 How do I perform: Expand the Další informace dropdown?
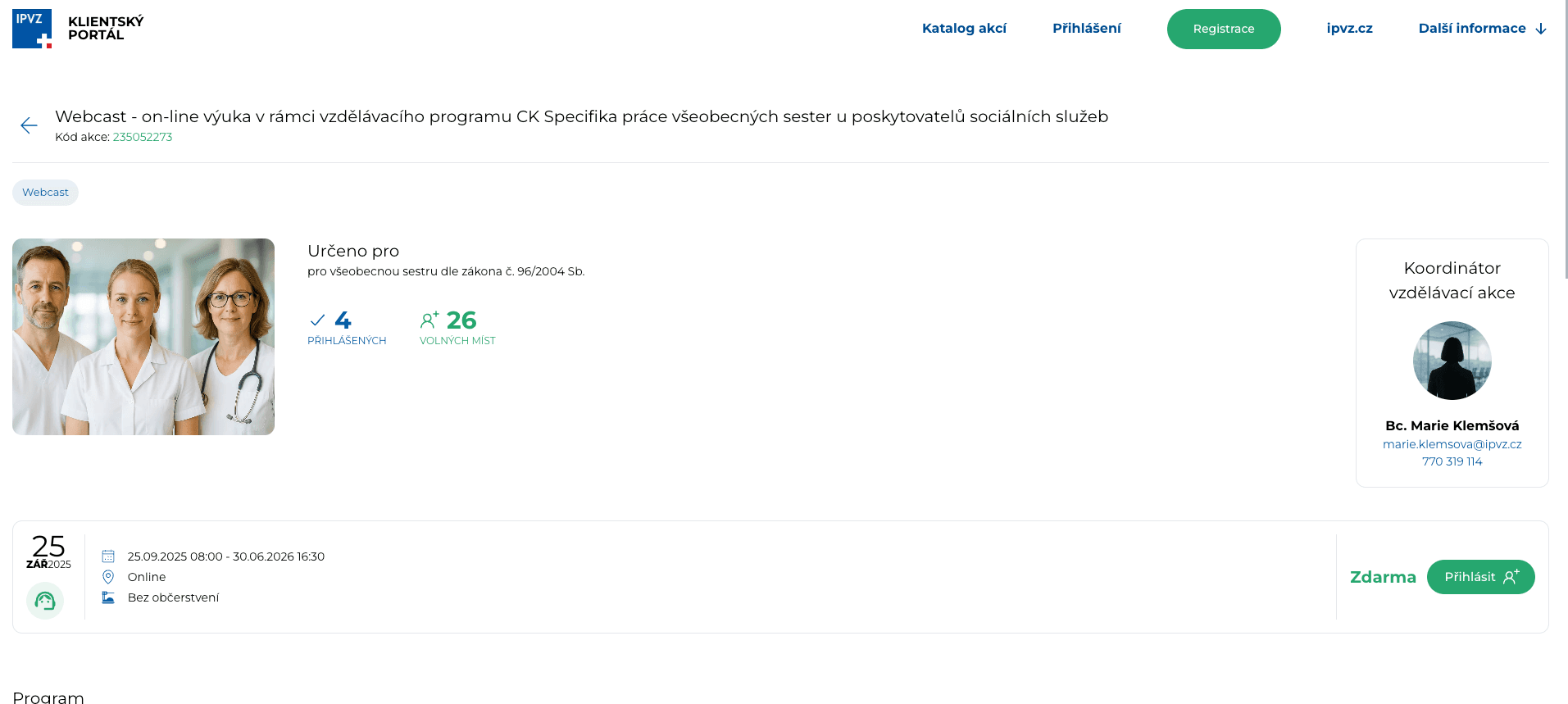click(1471, 29)
